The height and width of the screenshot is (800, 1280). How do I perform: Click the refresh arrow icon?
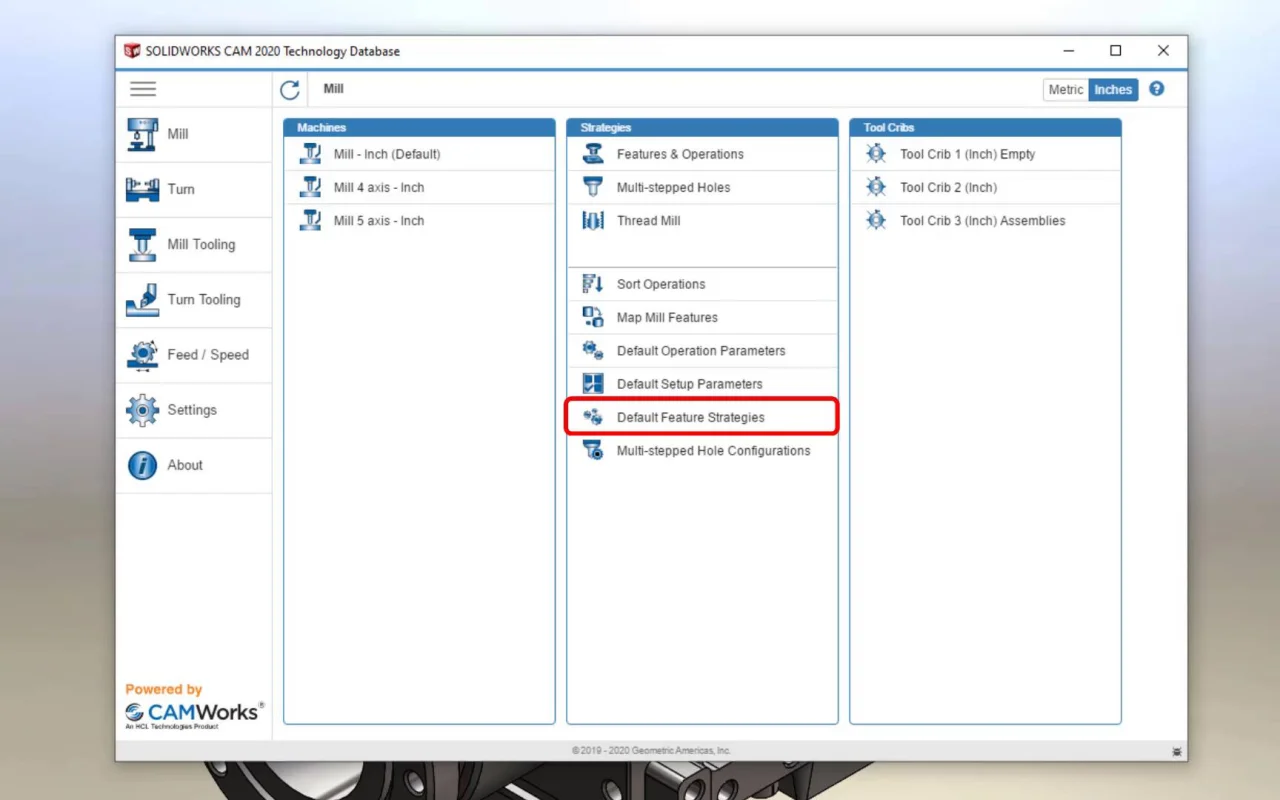tap(290, 90)
